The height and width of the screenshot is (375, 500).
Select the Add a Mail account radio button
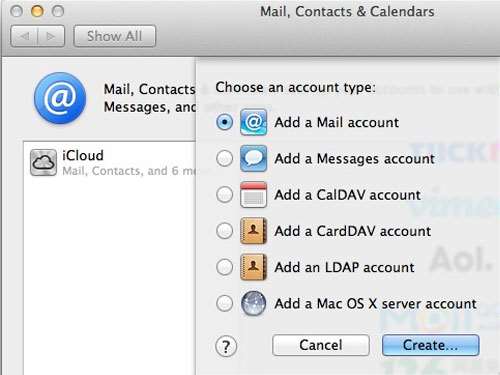tap(225, 122)
